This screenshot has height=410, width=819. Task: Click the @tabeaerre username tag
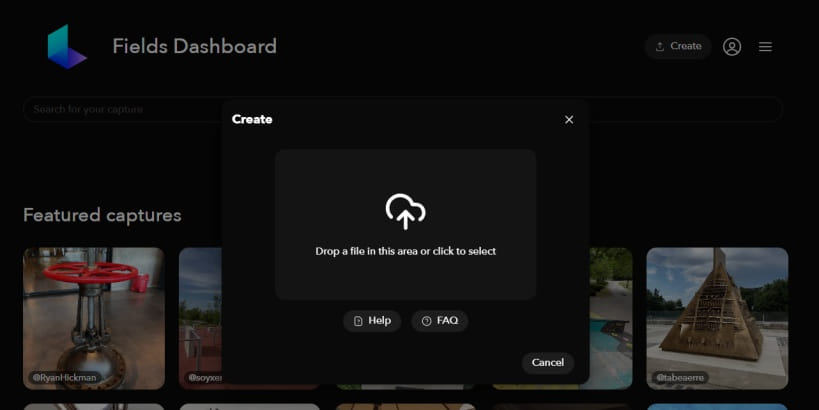[680, 377]
